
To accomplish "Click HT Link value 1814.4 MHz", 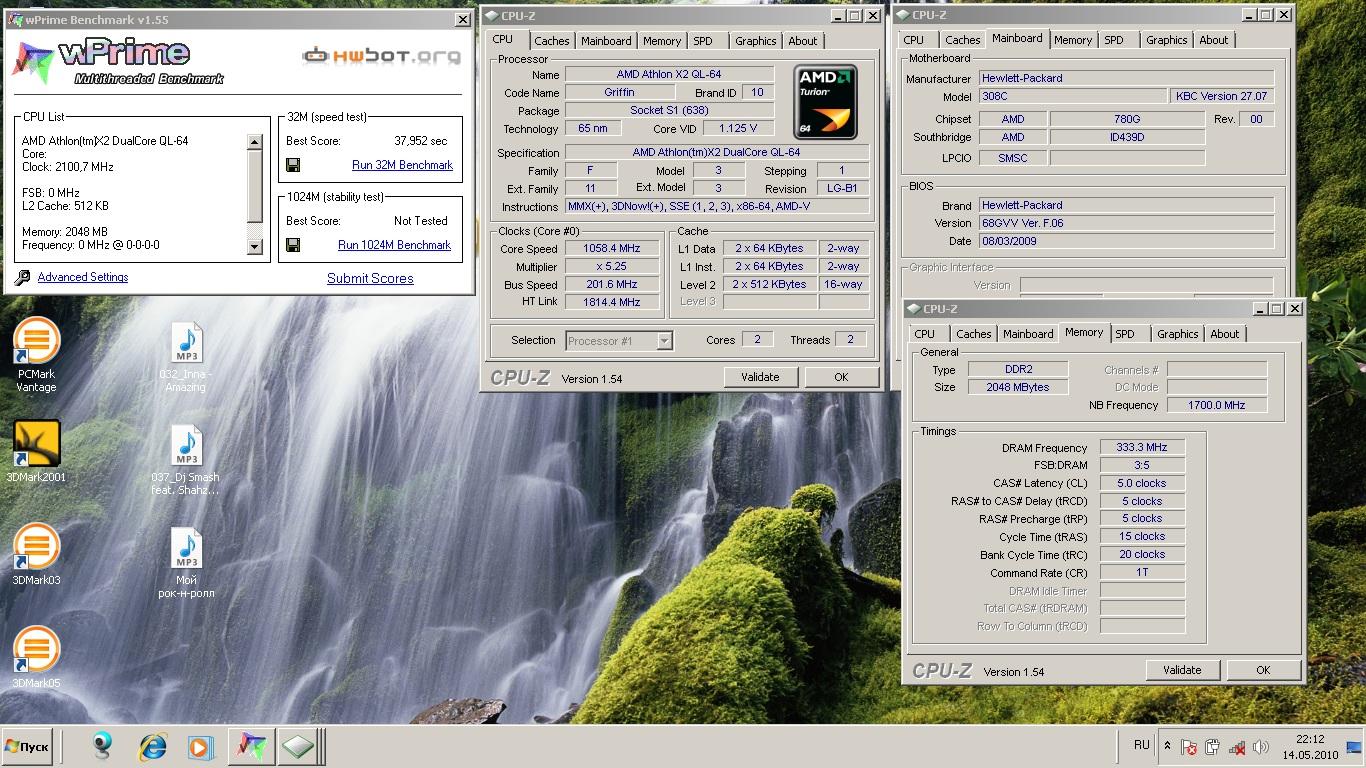I will click(x=612, y=302).
